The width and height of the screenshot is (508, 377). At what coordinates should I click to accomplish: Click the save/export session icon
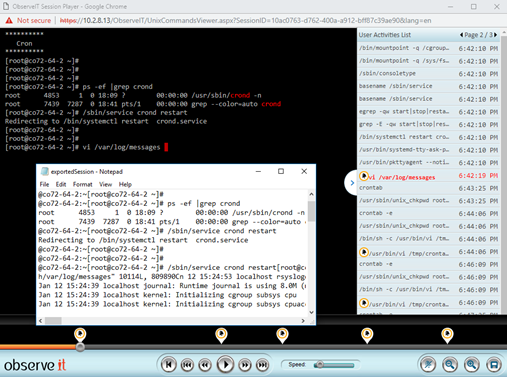(x=494, y=365)
